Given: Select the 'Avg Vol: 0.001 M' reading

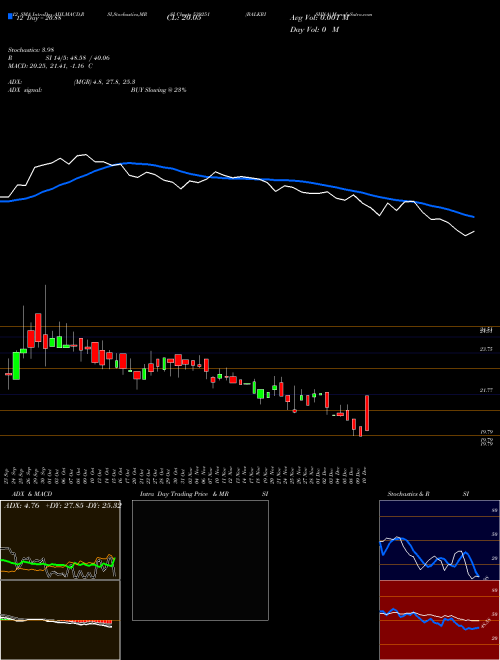Looking at the screenshot, I should click(x=319, y=18).
